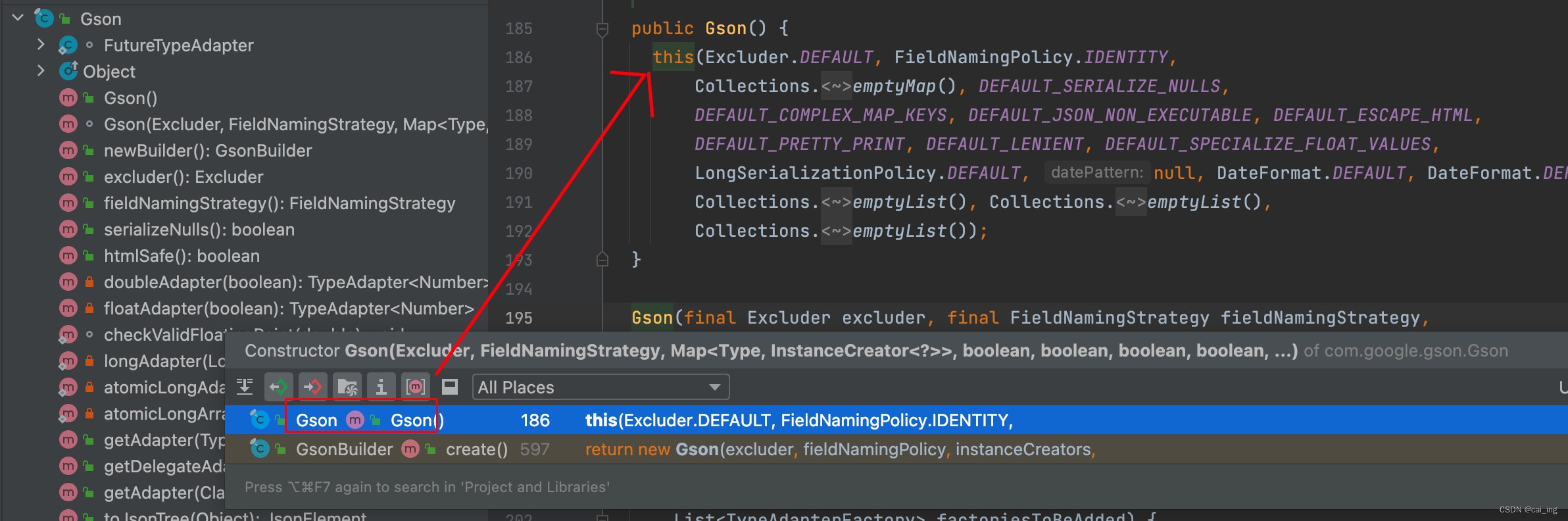Screen dimensions: 1568x521
Task: Select newBuilder(): GsonBuilder in structure tree
Action: pyautogui.click(x=208, y=151)
